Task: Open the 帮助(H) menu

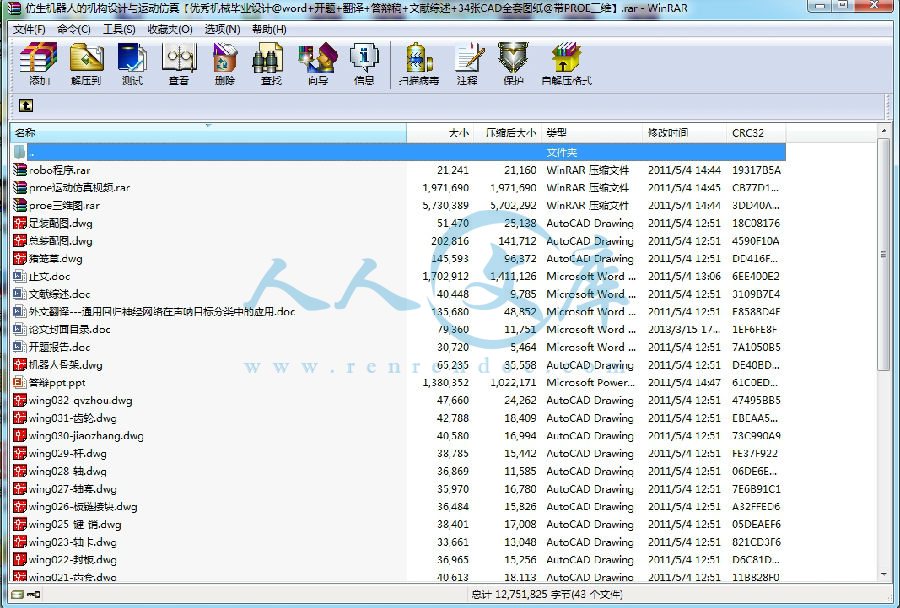Action: (x=269, y=29)
